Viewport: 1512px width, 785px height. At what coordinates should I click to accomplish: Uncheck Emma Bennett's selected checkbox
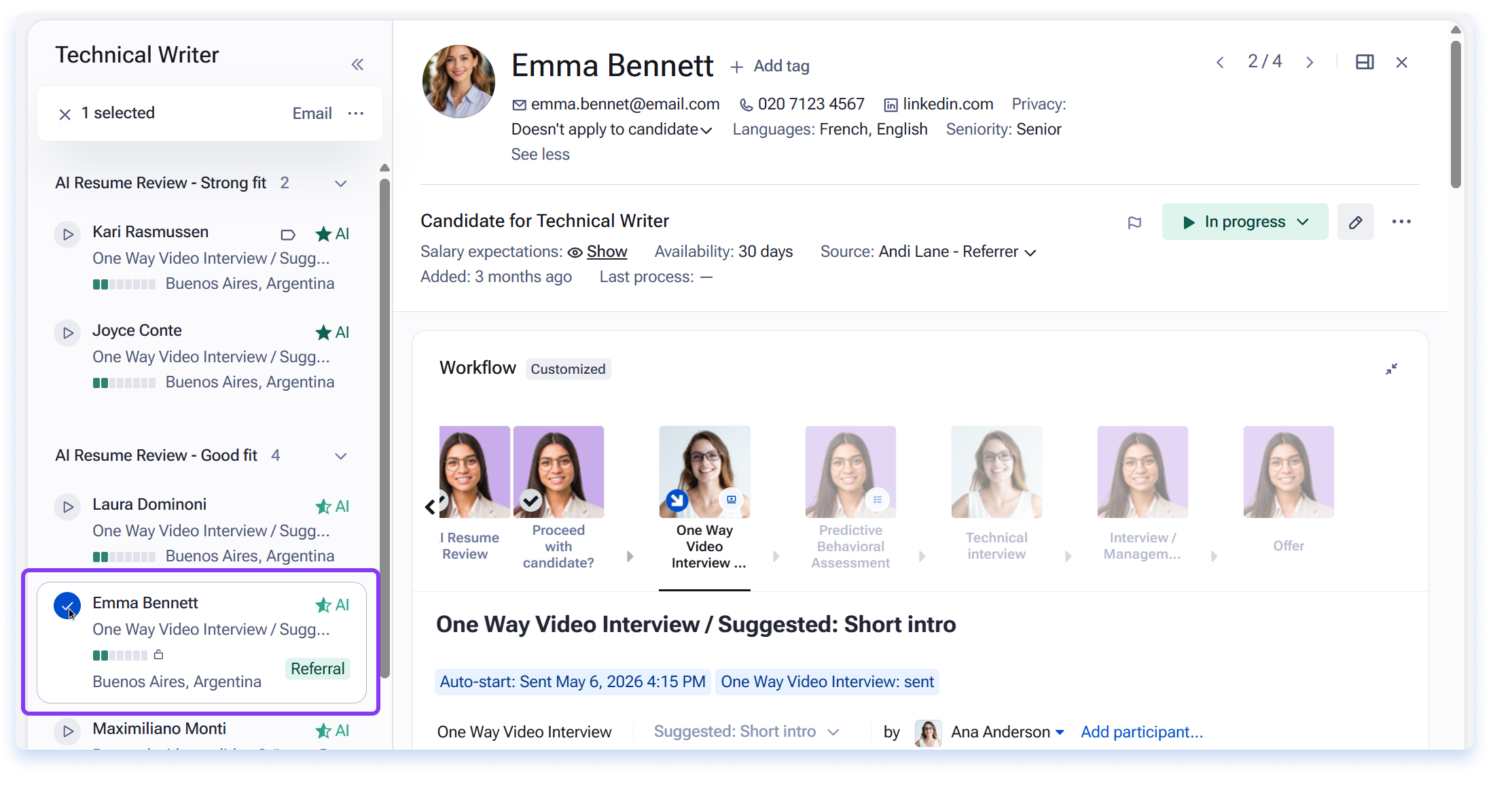tap(67, 606)
